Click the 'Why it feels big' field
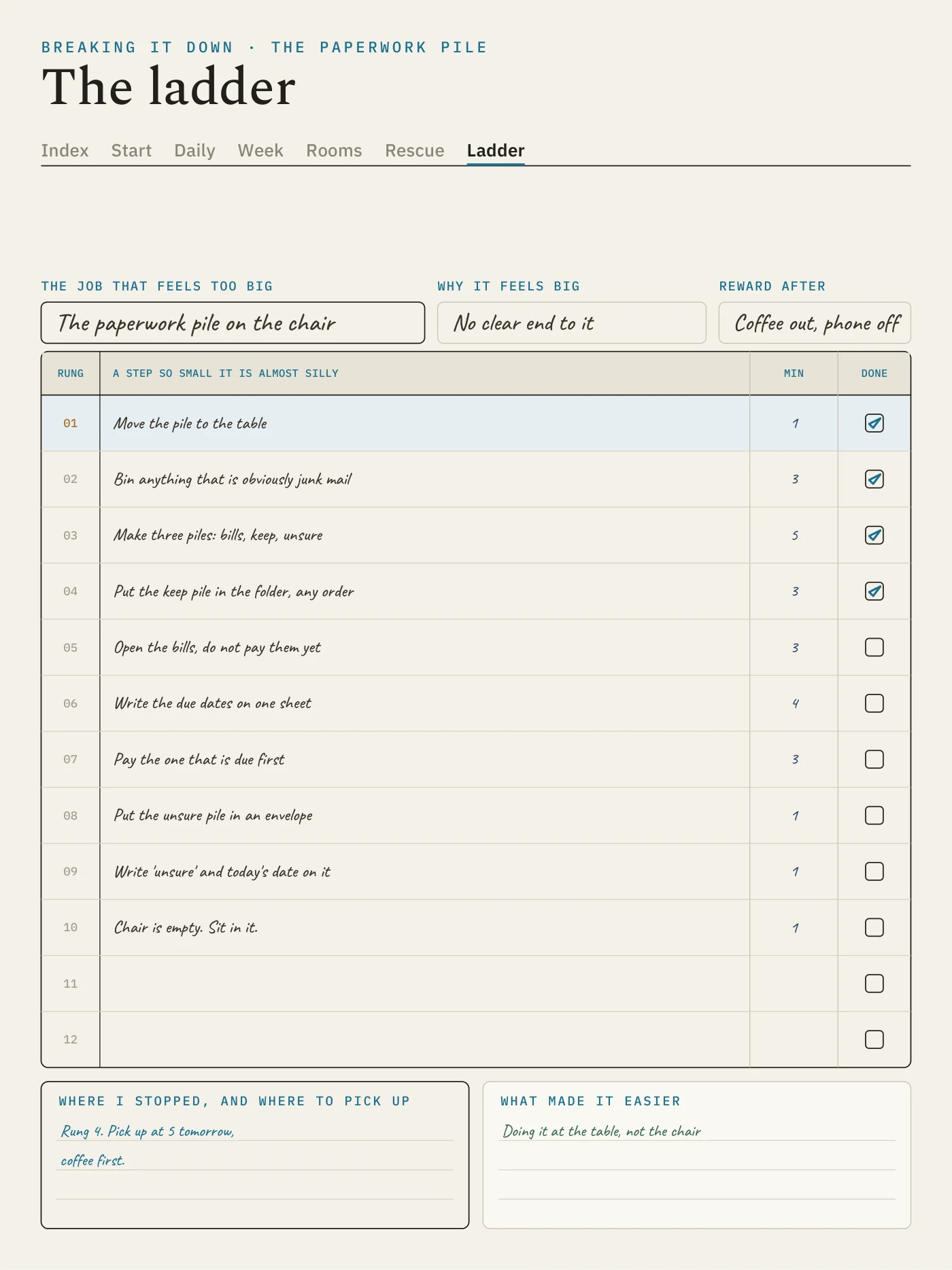The image size is (952, 1270). [x=571, y=322]
